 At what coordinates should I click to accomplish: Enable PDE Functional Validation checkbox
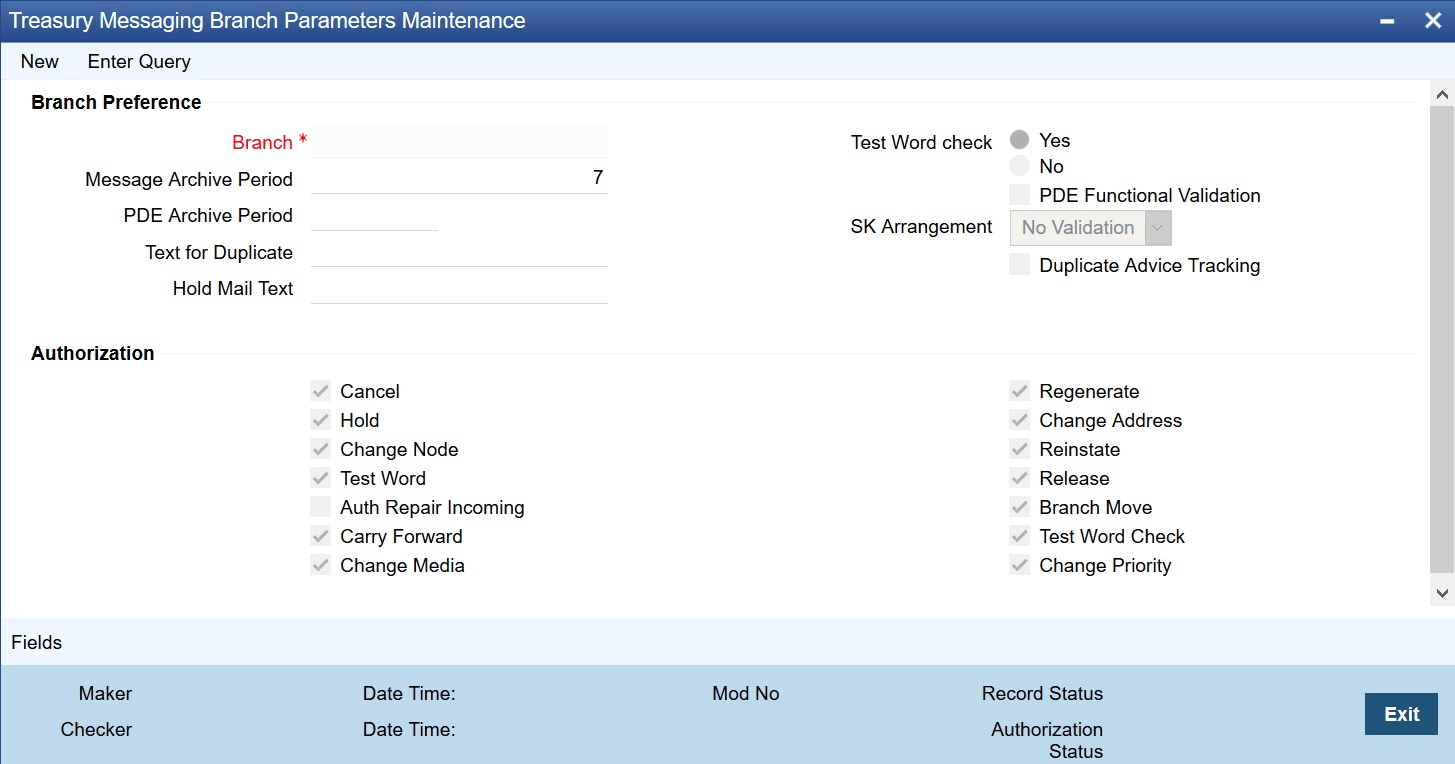coord(1019,195)
